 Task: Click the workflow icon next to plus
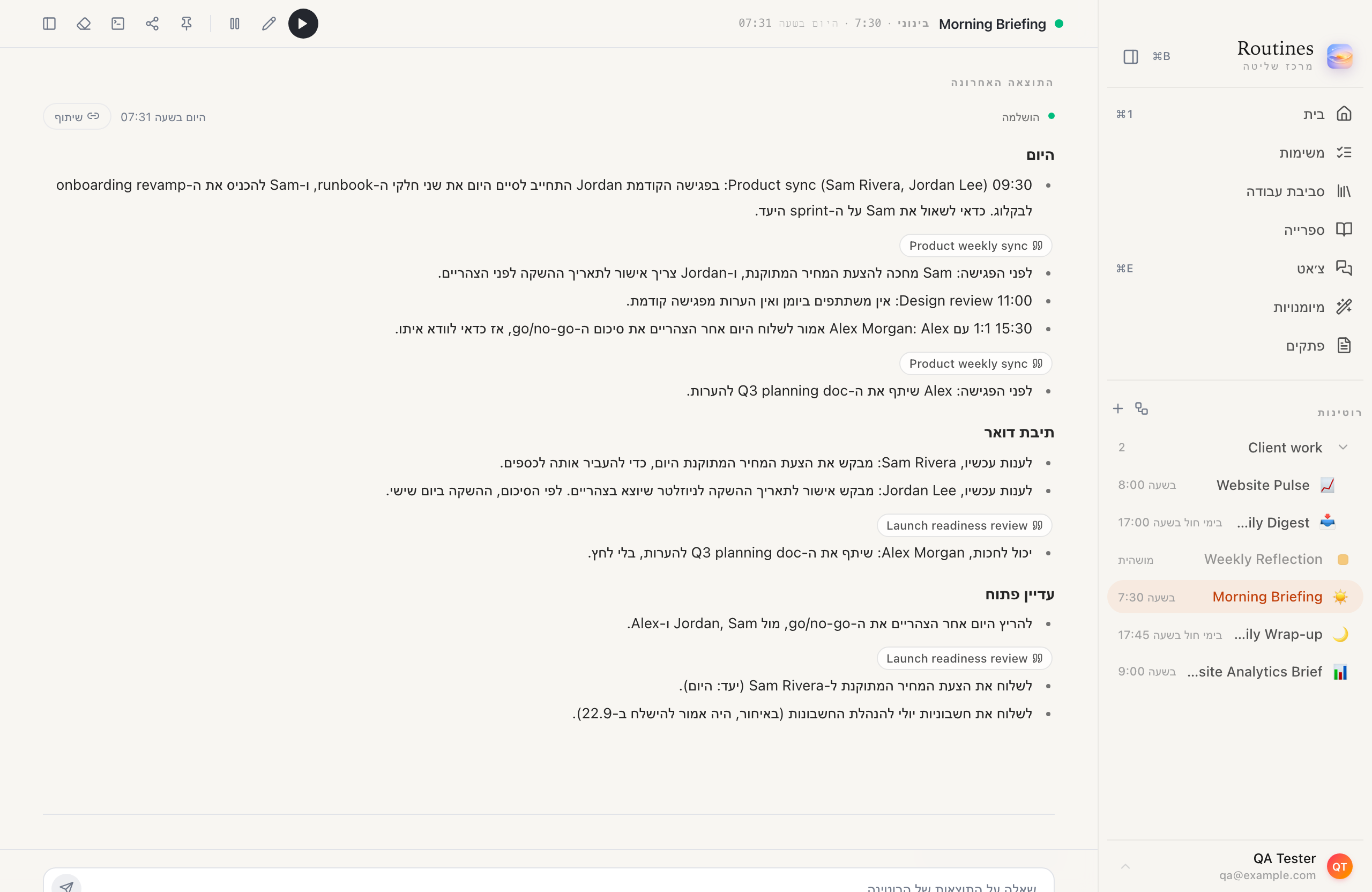(x=1142, y=409)
